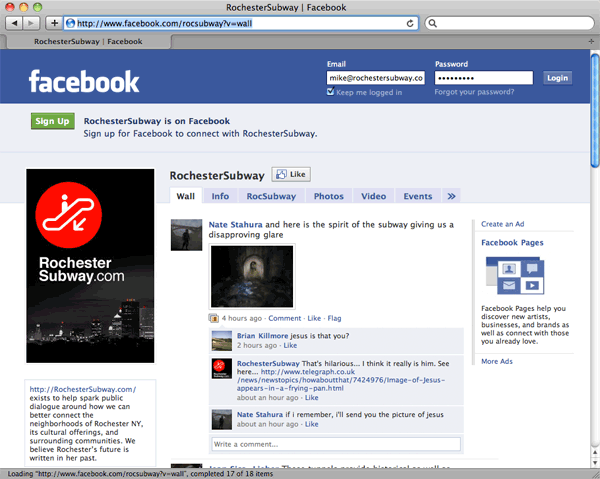Like Nate Stahura's picture of jesus comment

tap(311, 424)
